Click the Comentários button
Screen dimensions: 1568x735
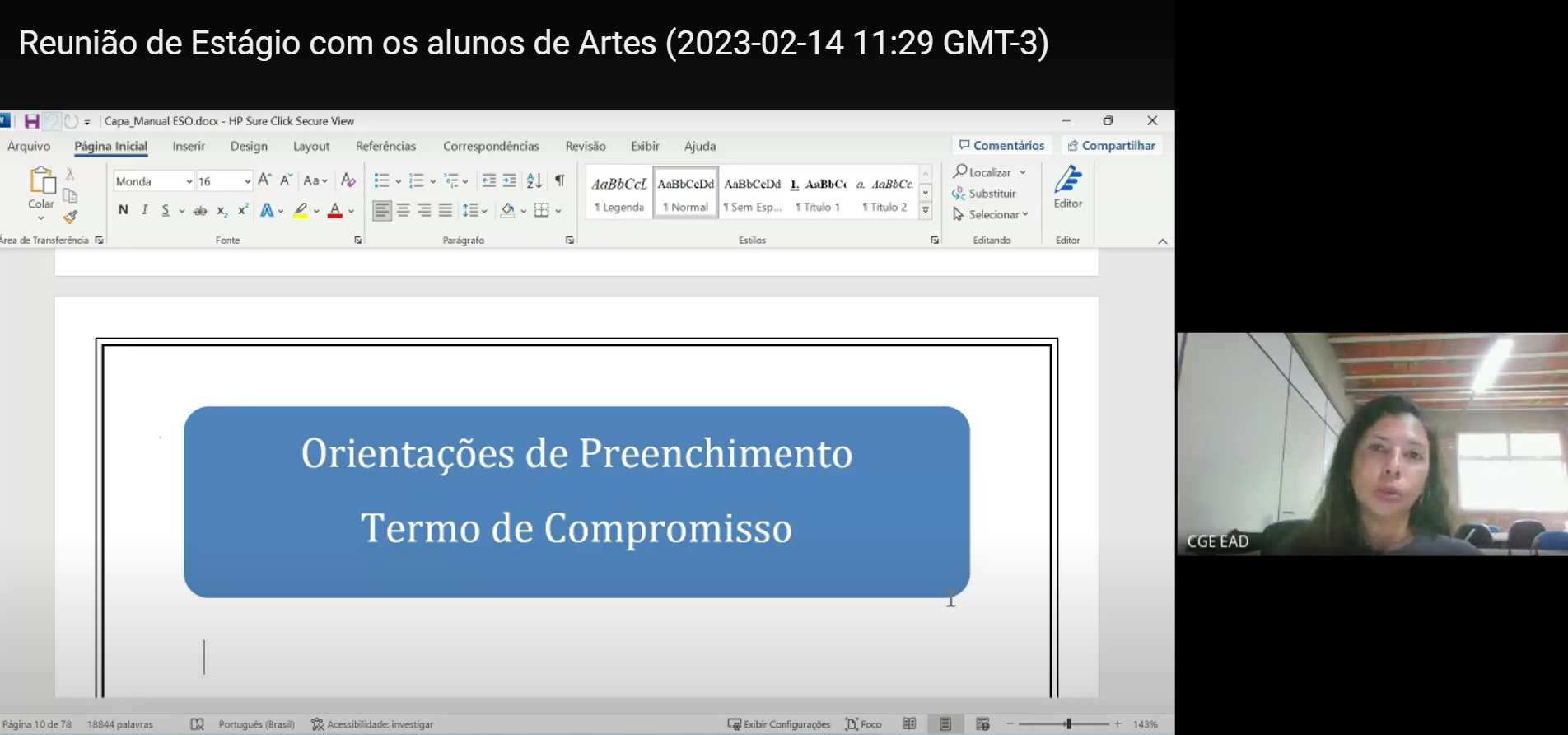point(1001,145)
